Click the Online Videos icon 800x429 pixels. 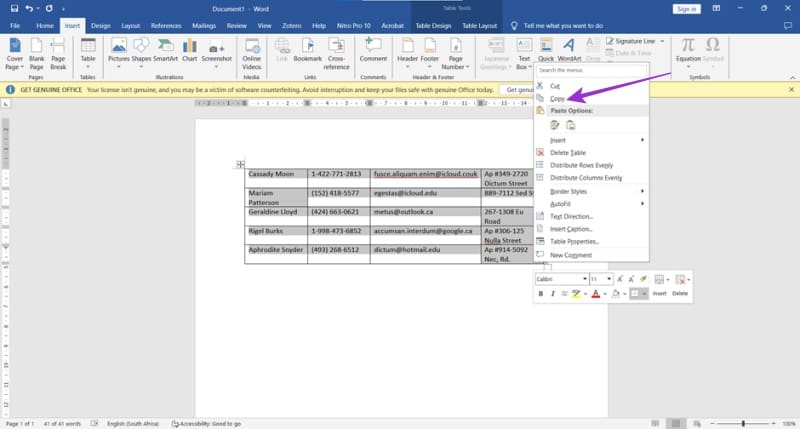[x=251, y=50]
